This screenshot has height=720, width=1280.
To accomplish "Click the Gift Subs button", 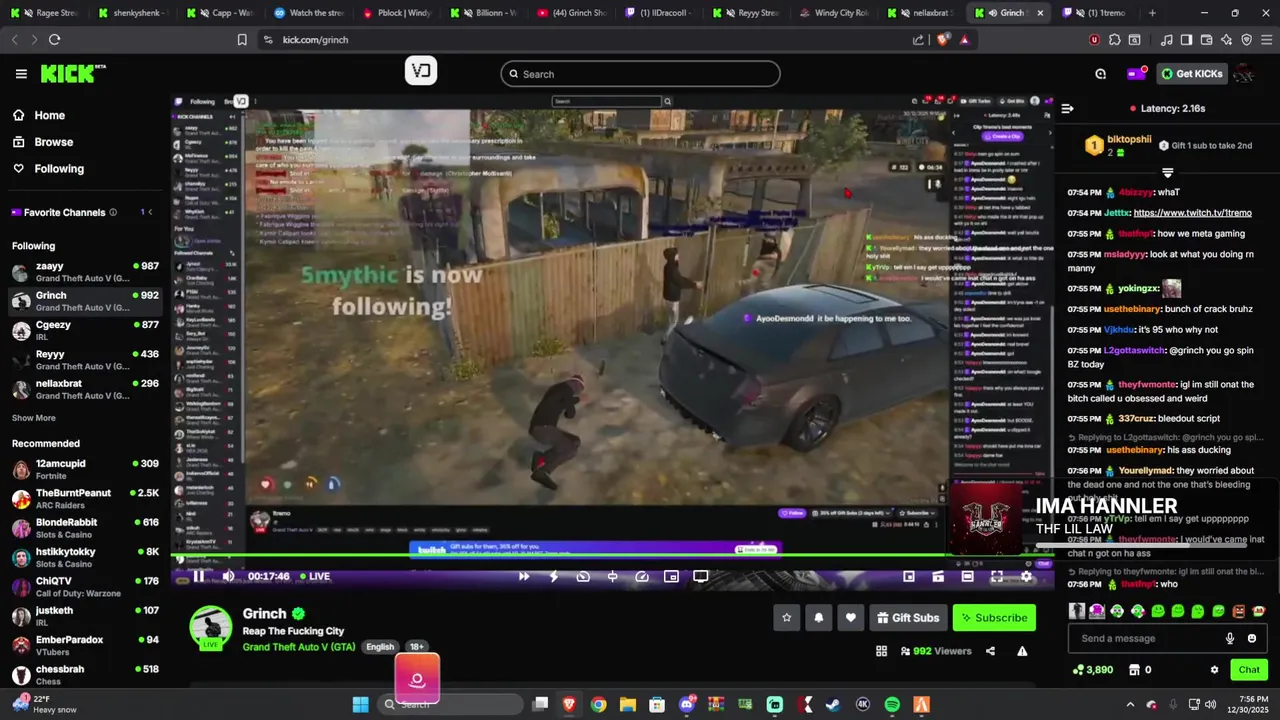I will [x=908, y=618].
